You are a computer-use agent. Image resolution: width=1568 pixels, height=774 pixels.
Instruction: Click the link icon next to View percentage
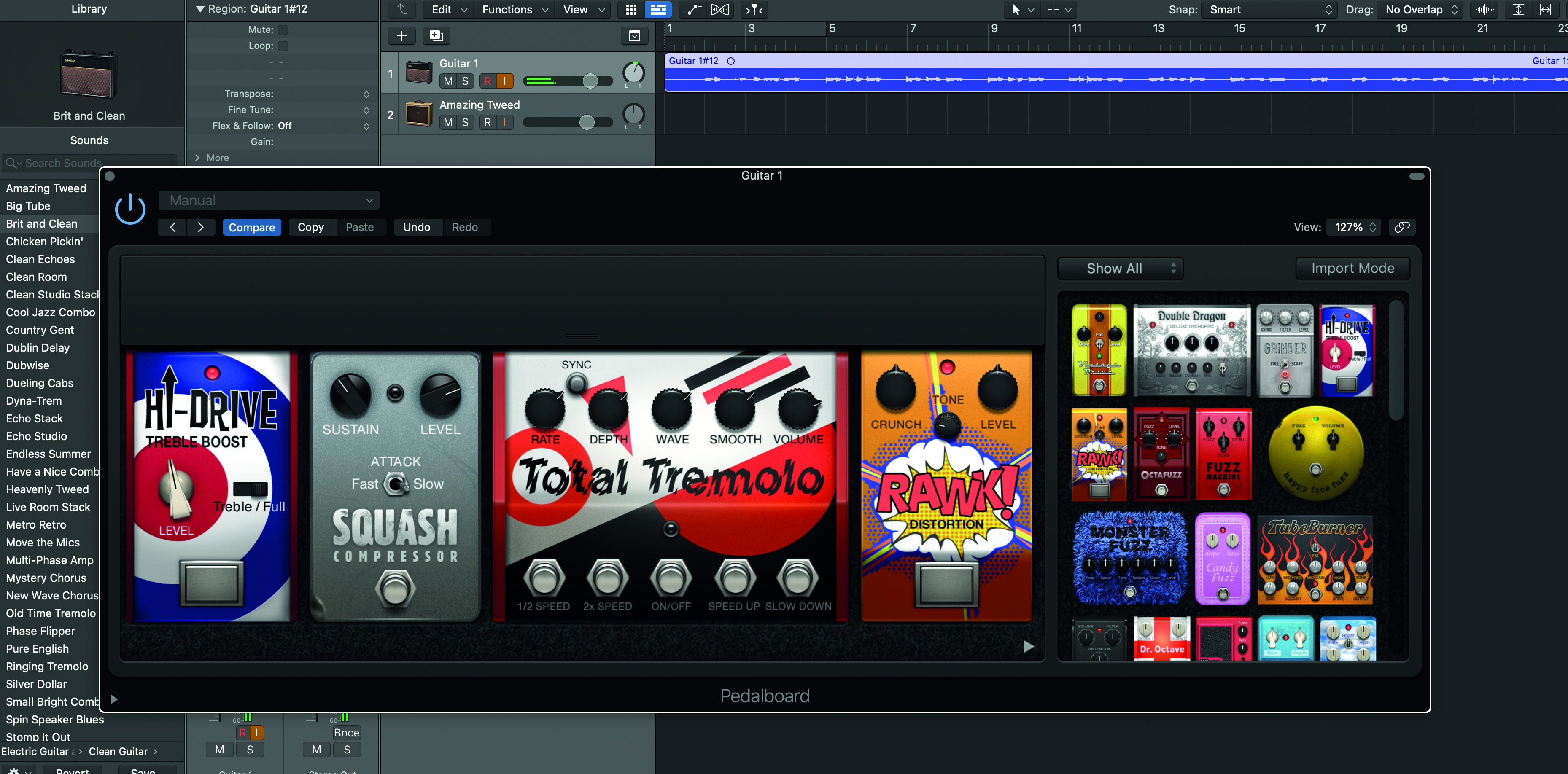pyautogui.click(x=1402, y=227)
